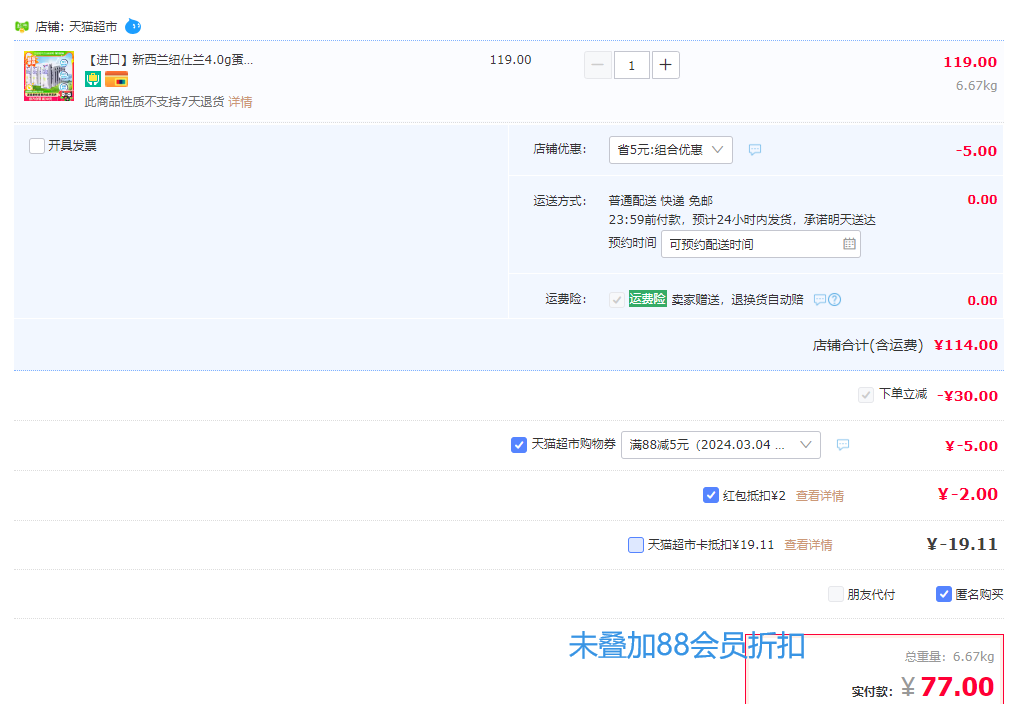The height and width of the screenshot is (704, 1018).
Task: Open the imported New Zealand product title
Action: coord(169,60)
